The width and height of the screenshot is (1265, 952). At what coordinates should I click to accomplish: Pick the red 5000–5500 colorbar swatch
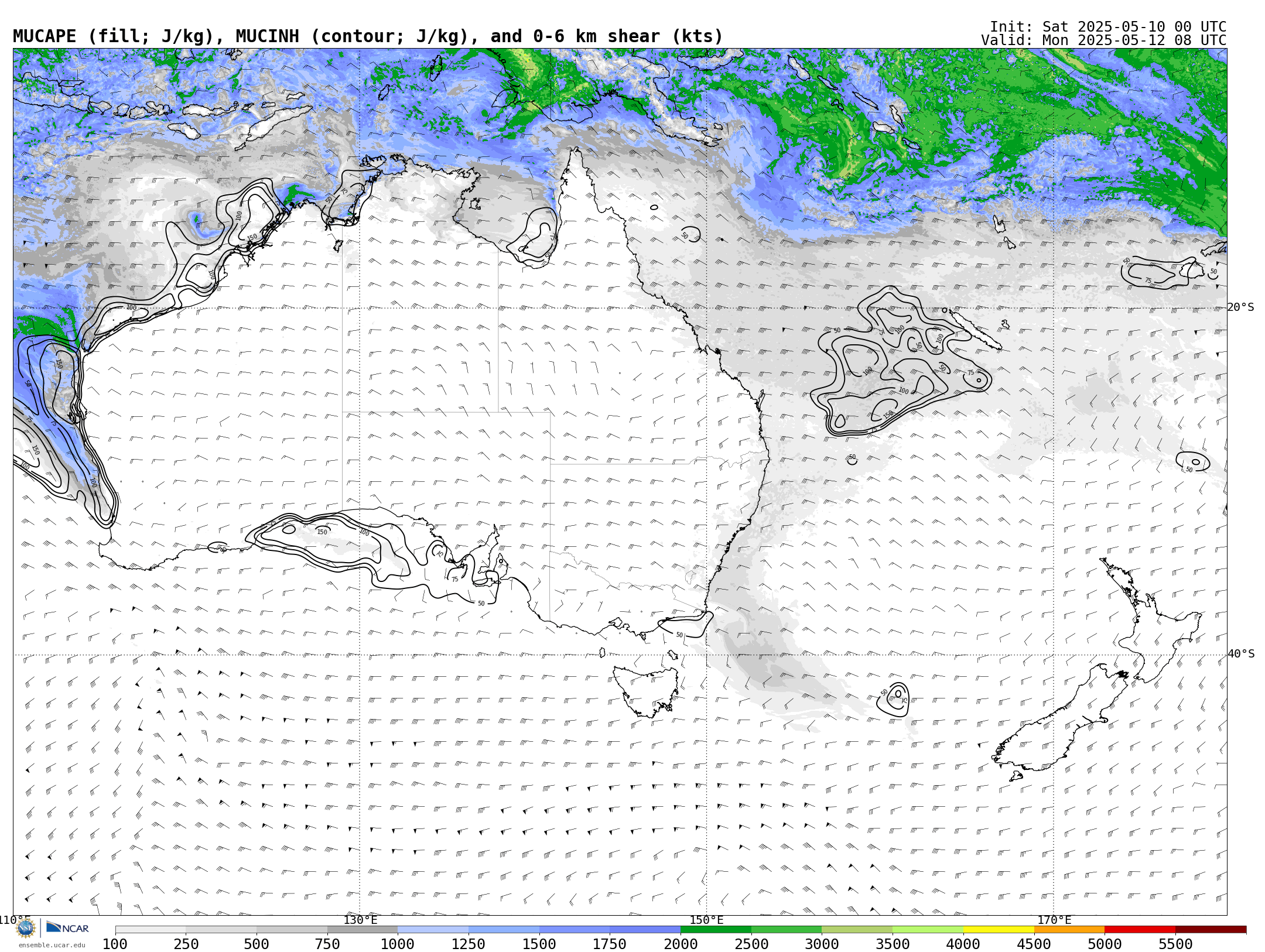[x=1140, y=930]
